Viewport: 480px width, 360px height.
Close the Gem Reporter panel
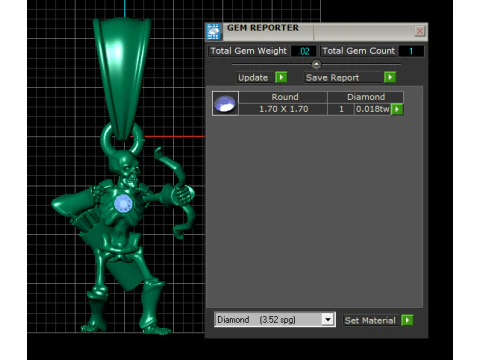[x=419, y=31]
